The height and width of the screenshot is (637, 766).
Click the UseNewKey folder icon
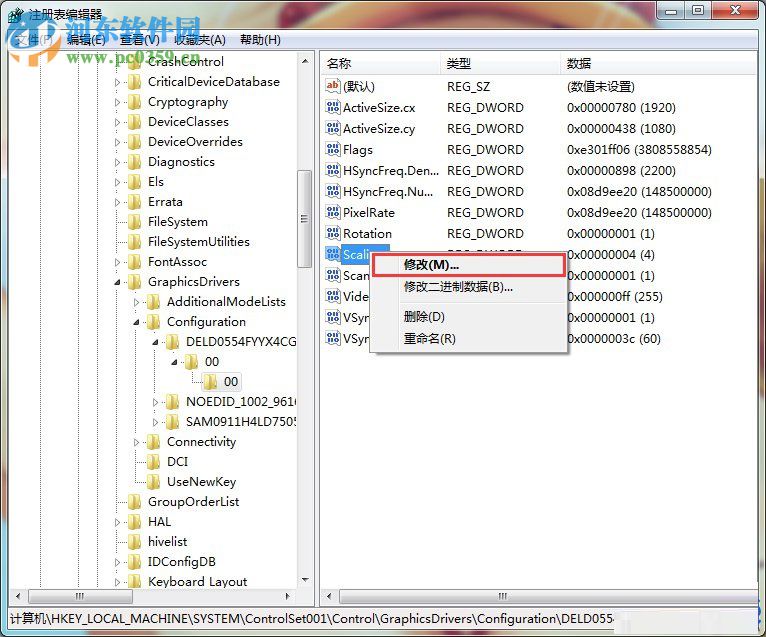pos(154,482)
